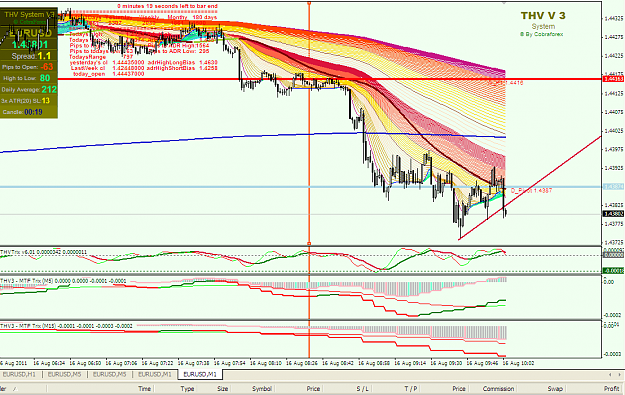Sort orders by Time column header
625x395 pixels.
(144, 389)
